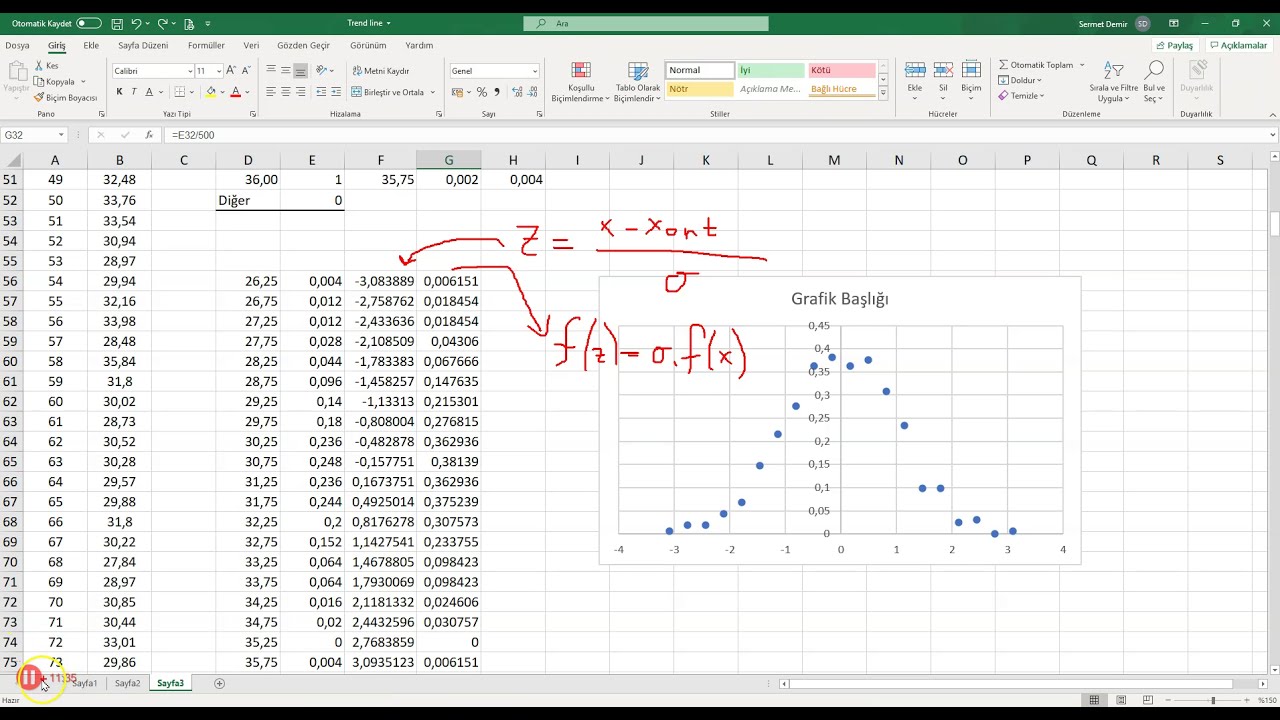1280x720 pixels.
Task: Expand the Name Box G32 dropdown
Action: pyautogui.click(x=61, y=135)
